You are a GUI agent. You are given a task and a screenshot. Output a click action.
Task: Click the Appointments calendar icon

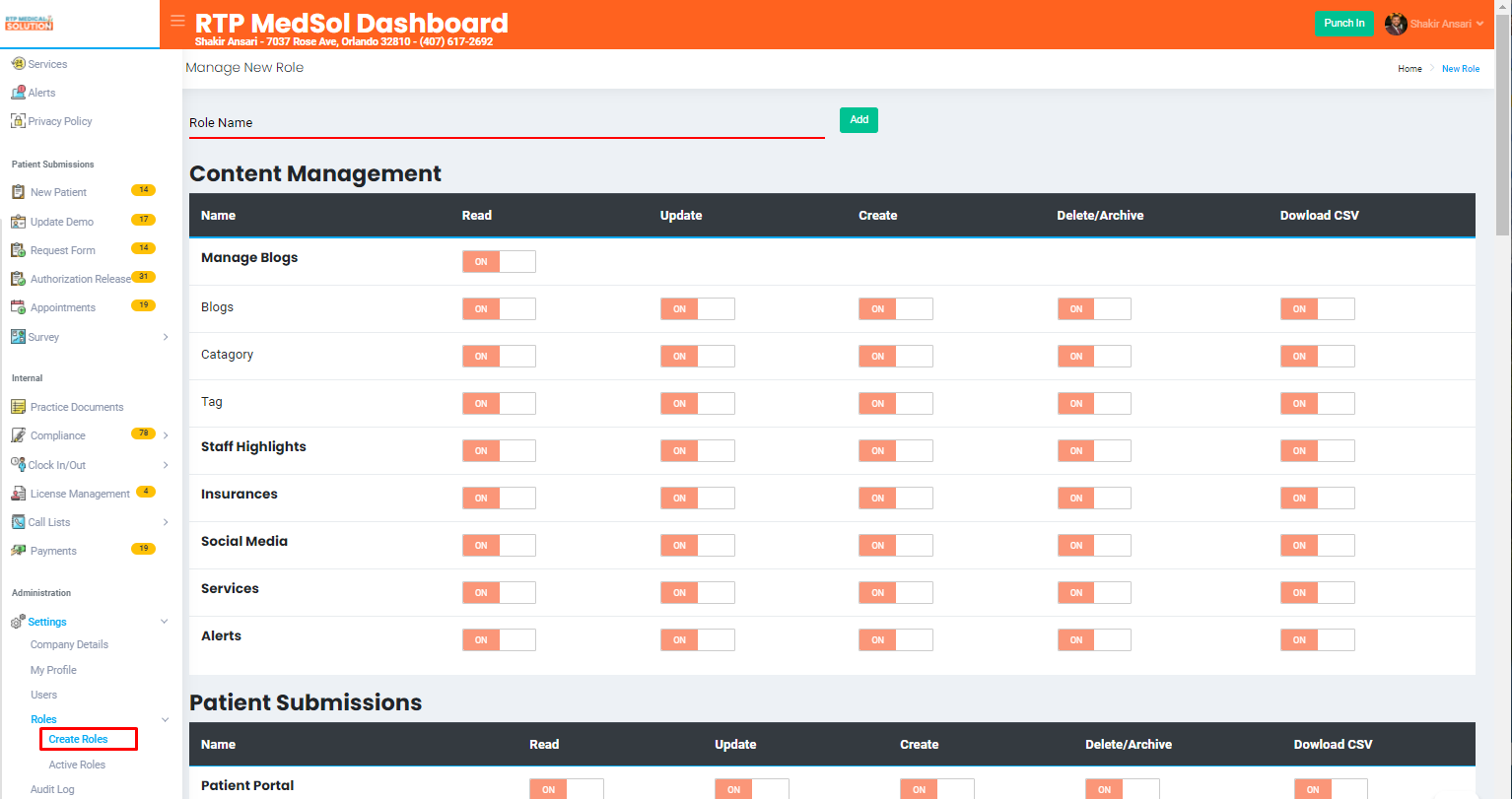(18, 307)
